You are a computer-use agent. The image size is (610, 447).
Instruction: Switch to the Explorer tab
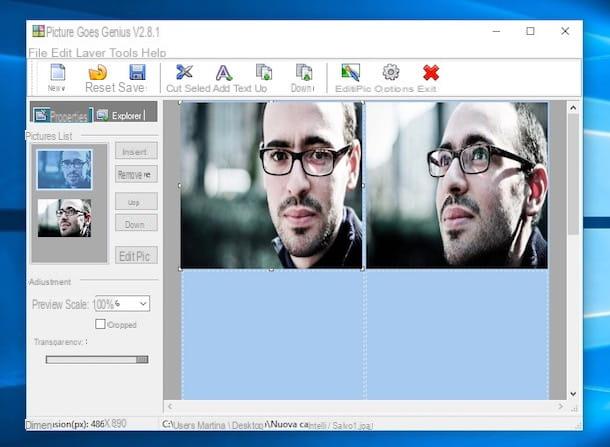tap(121, 115)
